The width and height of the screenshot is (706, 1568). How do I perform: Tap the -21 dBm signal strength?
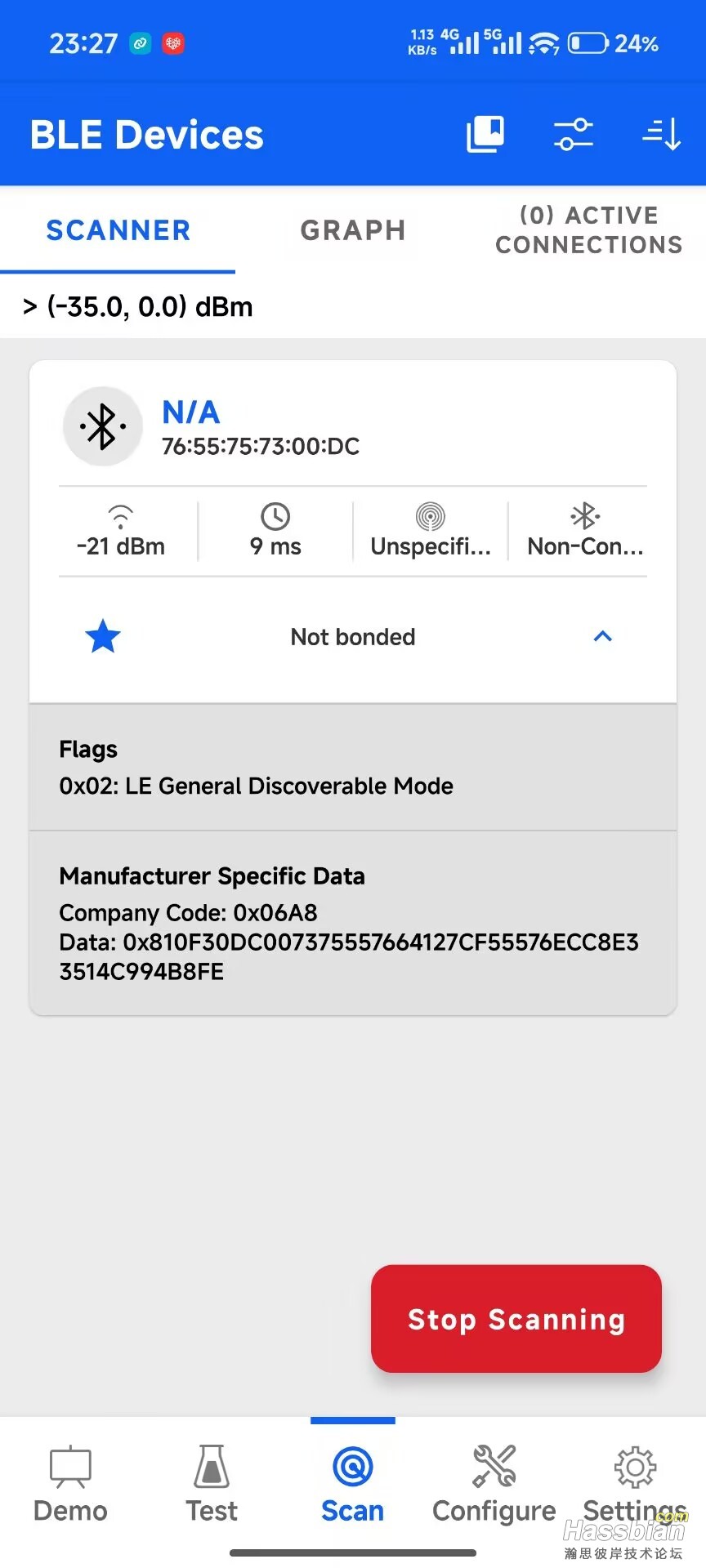[121, 532]
